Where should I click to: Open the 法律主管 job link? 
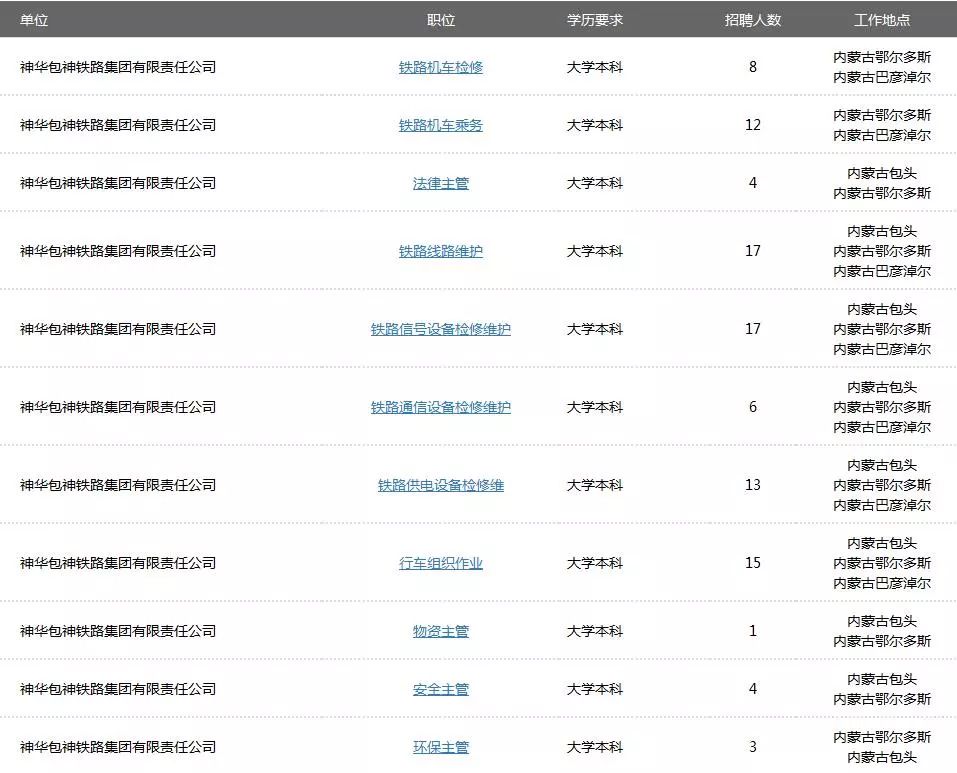pos(441,183)
